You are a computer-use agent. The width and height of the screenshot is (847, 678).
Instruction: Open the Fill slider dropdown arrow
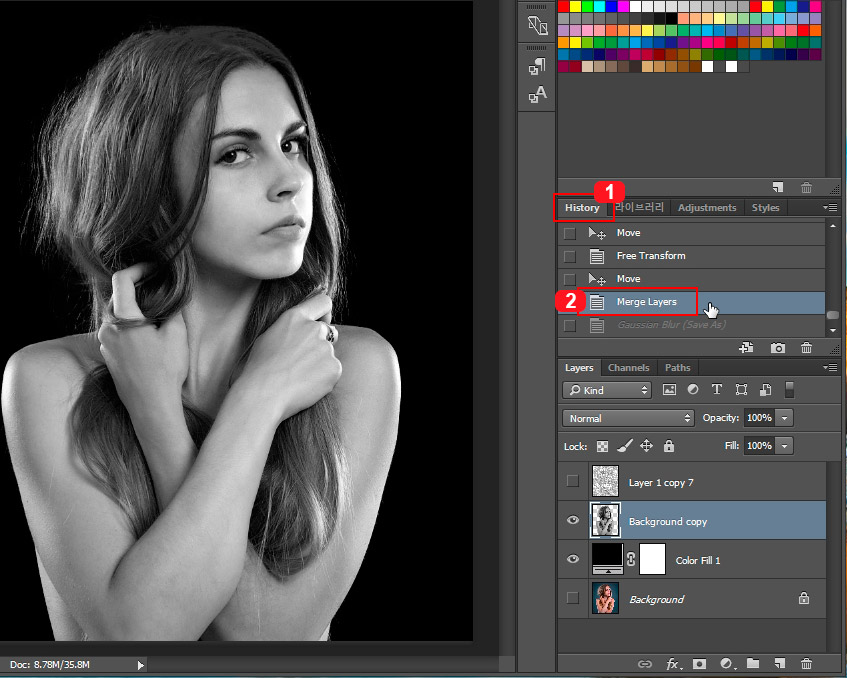(x=784, y=446)
